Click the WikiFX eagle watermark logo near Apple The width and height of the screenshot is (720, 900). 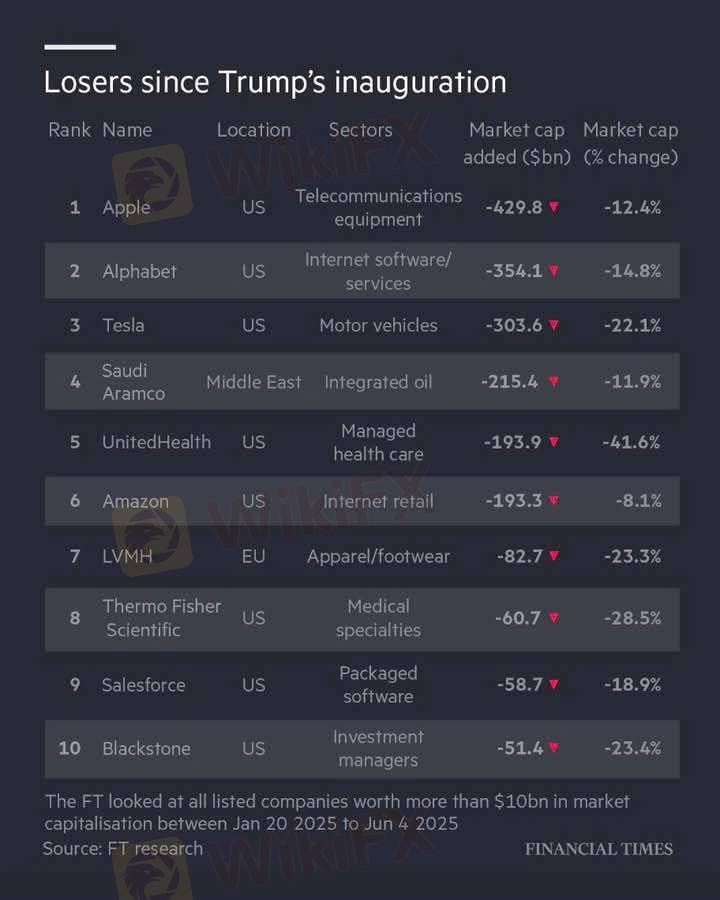[x=153, y=185]
